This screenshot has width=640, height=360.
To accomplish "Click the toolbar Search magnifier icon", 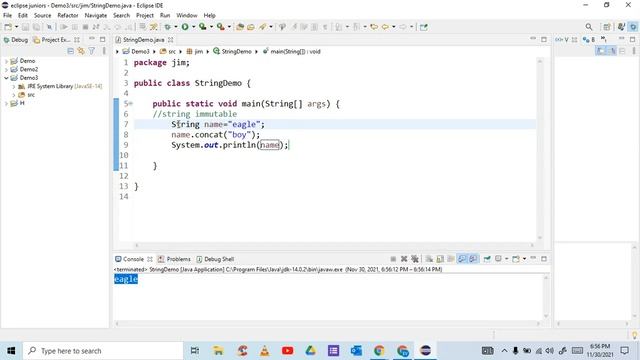I will (x=589, y=27).
